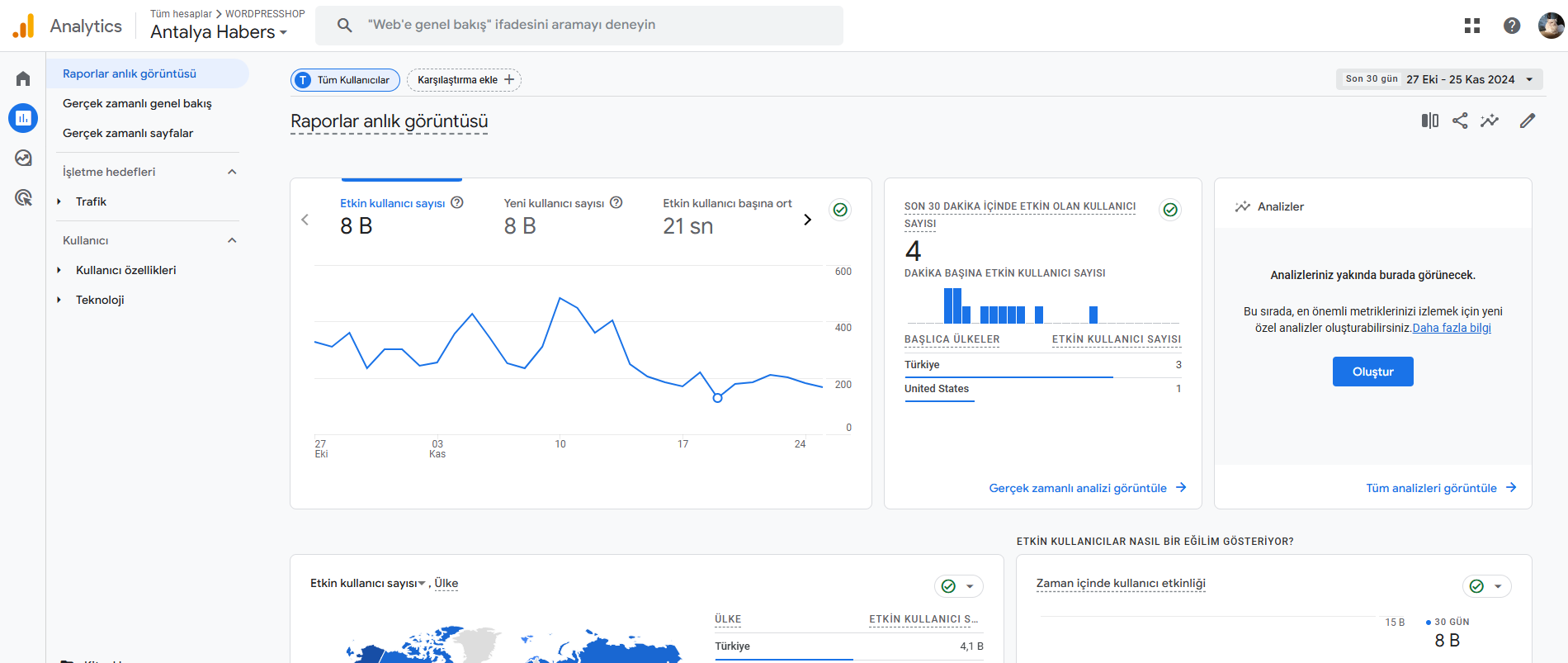Image resolution: width=1568 pixels, height=663 pixels.
Task: Open the date range dropdown 27 Eki - 25 Kas 2024
Action: pyautogui.click(x=1439, y=79)
